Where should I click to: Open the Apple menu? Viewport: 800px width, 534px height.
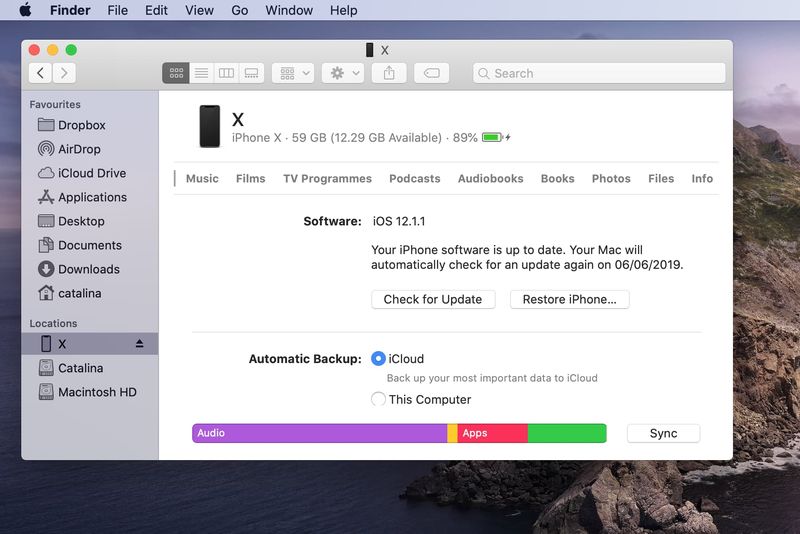[x=25, y=10]
